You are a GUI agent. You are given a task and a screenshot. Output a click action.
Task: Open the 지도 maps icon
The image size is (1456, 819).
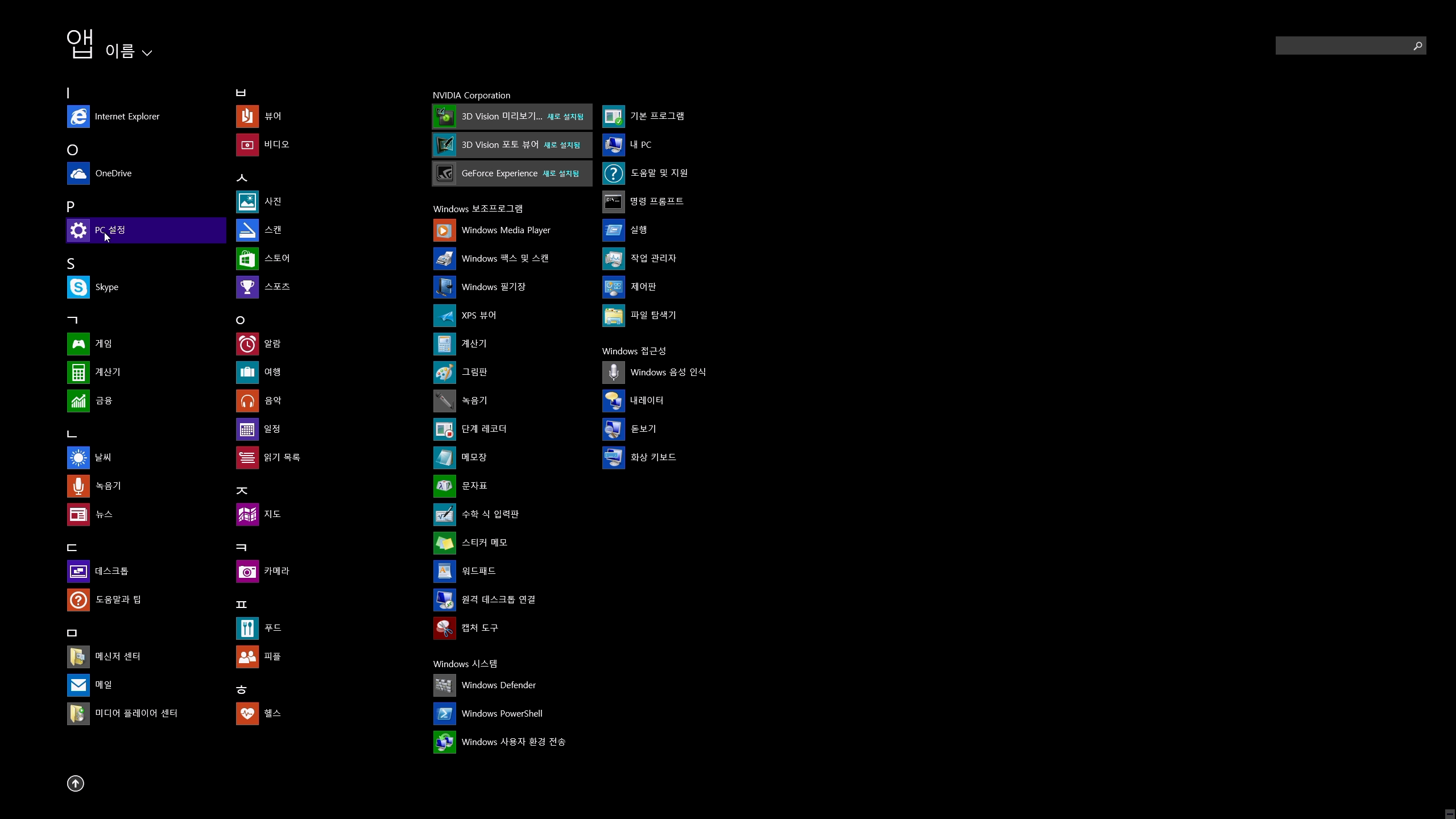tap(247, 515)
